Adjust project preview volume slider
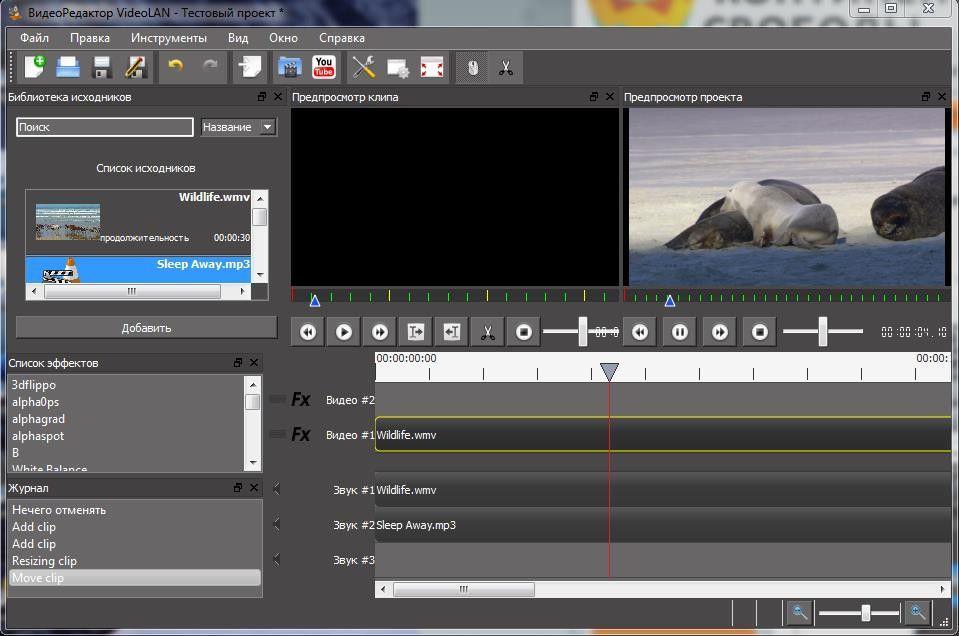 (x=823, y=331)
